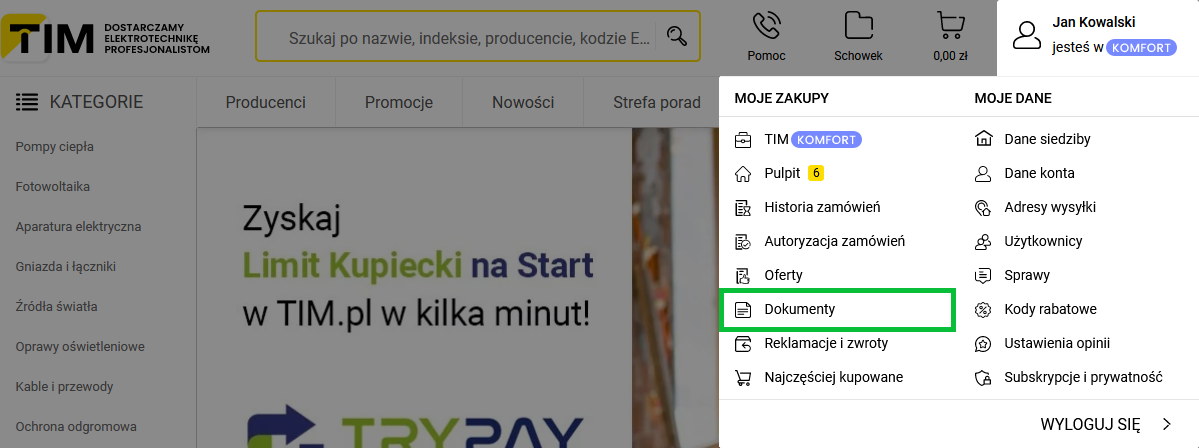Click the KATEGORIE list icon

tap(27, 102)
